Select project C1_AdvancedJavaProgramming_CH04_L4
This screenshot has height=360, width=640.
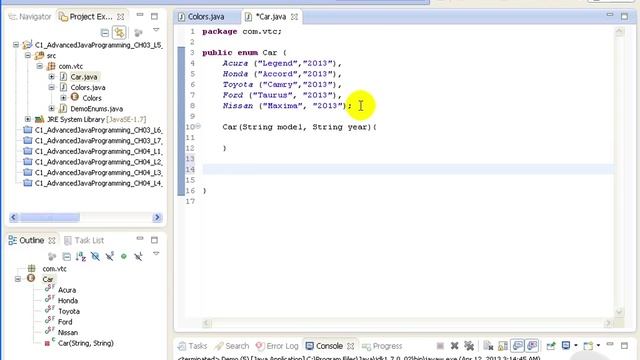[x=98, y=183]
